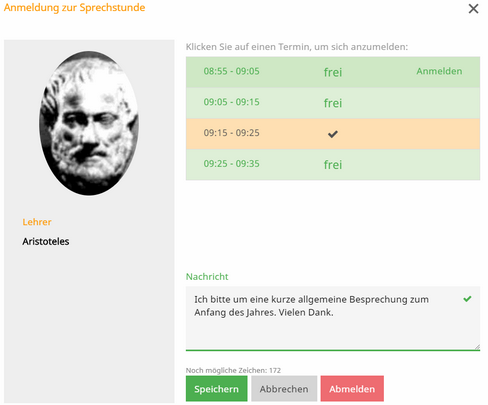Select the 09:25 - 09:35 time slot

(333, 165)
